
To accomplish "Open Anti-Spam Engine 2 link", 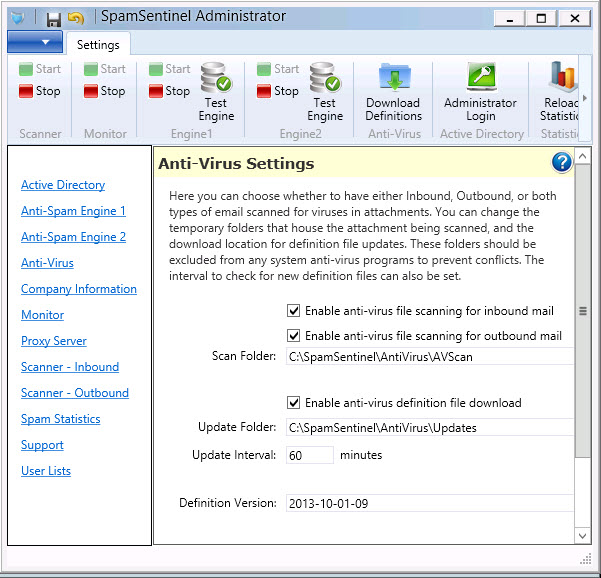I will coord(73,237).
